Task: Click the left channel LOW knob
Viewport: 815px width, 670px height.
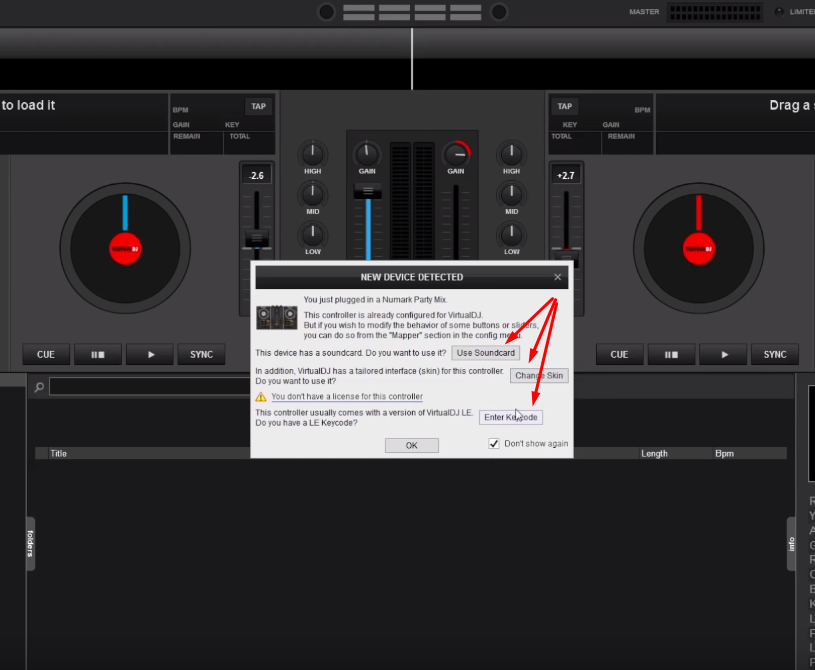Action: 312,234
